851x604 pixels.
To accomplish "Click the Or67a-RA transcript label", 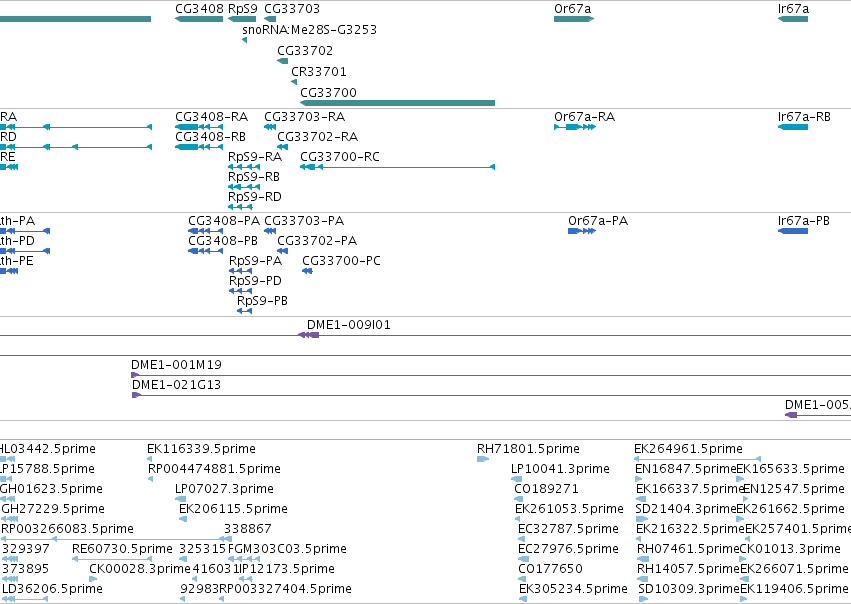I will (x=585, y=117).
